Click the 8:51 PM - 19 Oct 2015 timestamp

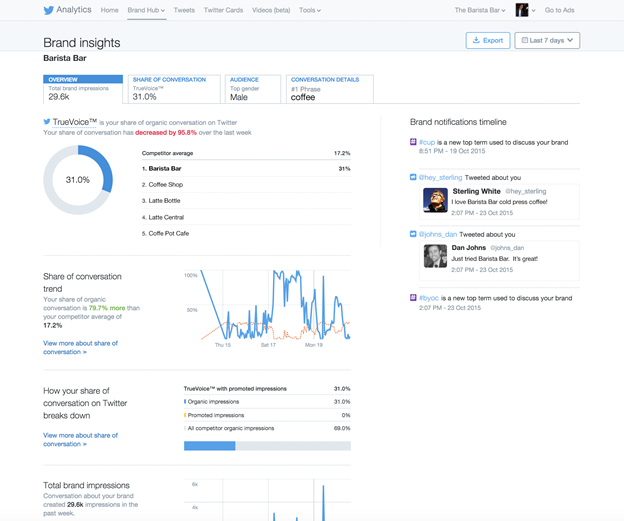pos(452,151)
